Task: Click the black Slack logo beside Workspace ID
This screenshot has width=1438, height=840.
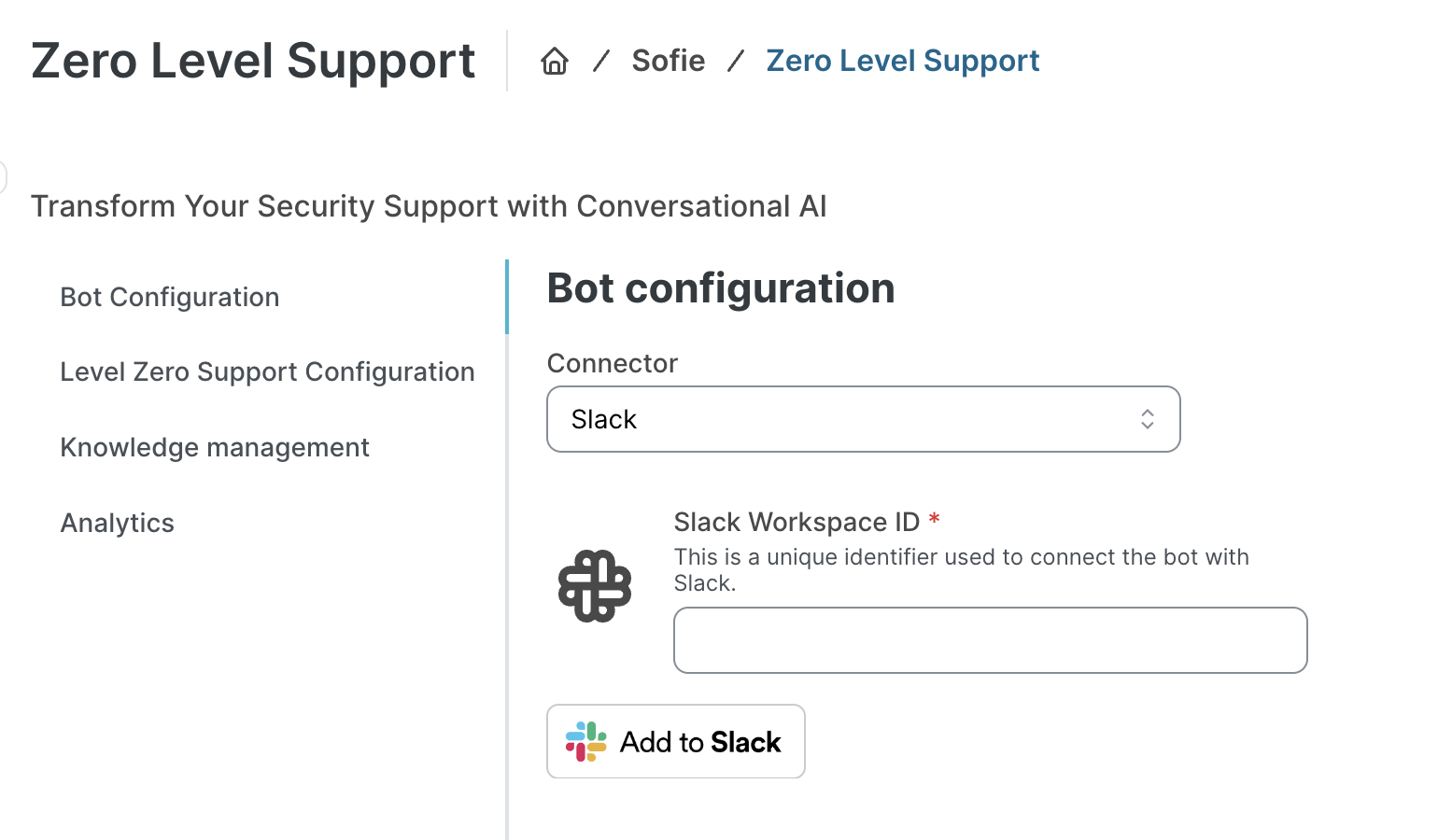Action: (x=595, y=585)
